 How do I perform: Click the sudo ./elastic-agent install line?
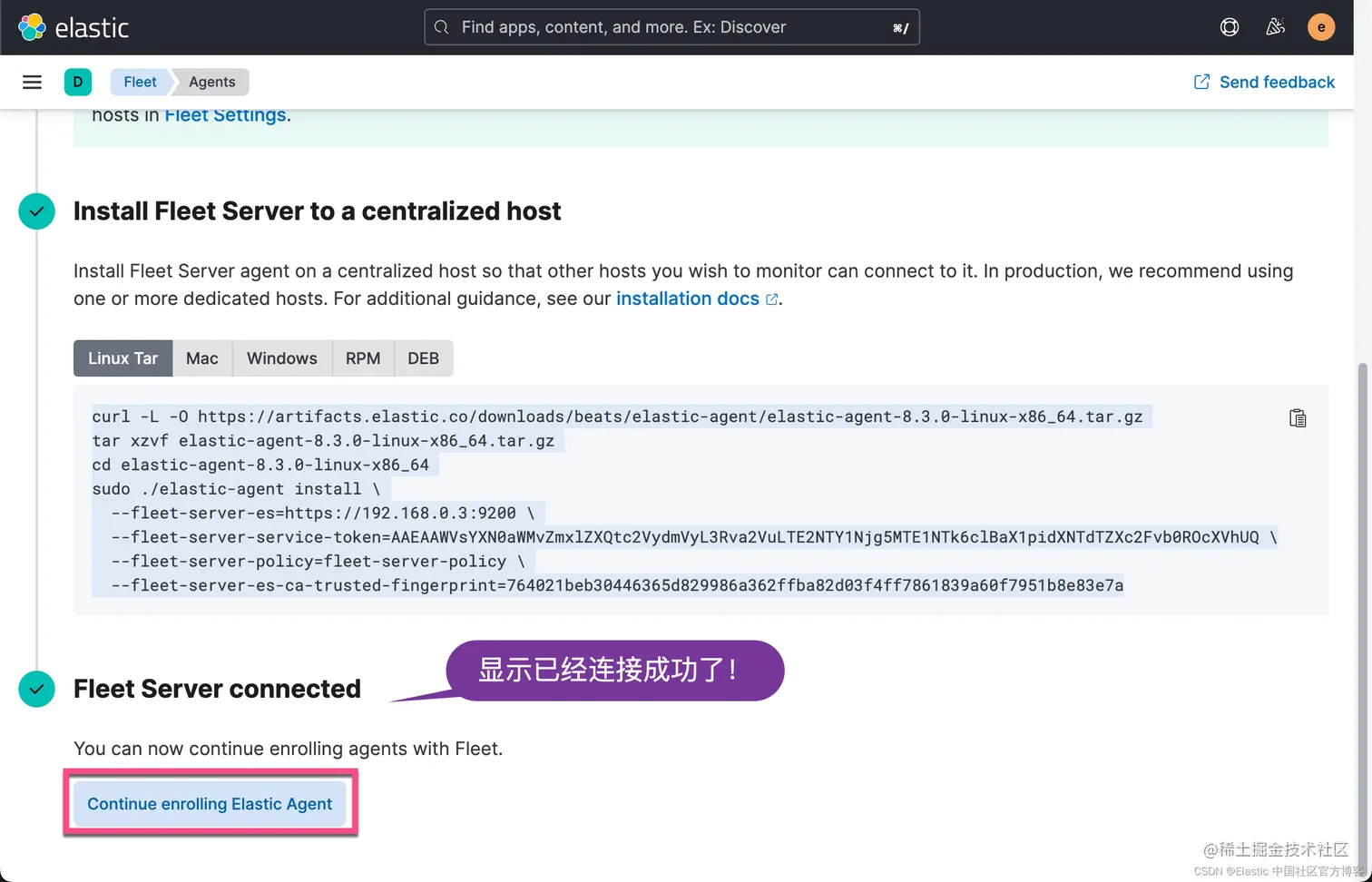236,489
